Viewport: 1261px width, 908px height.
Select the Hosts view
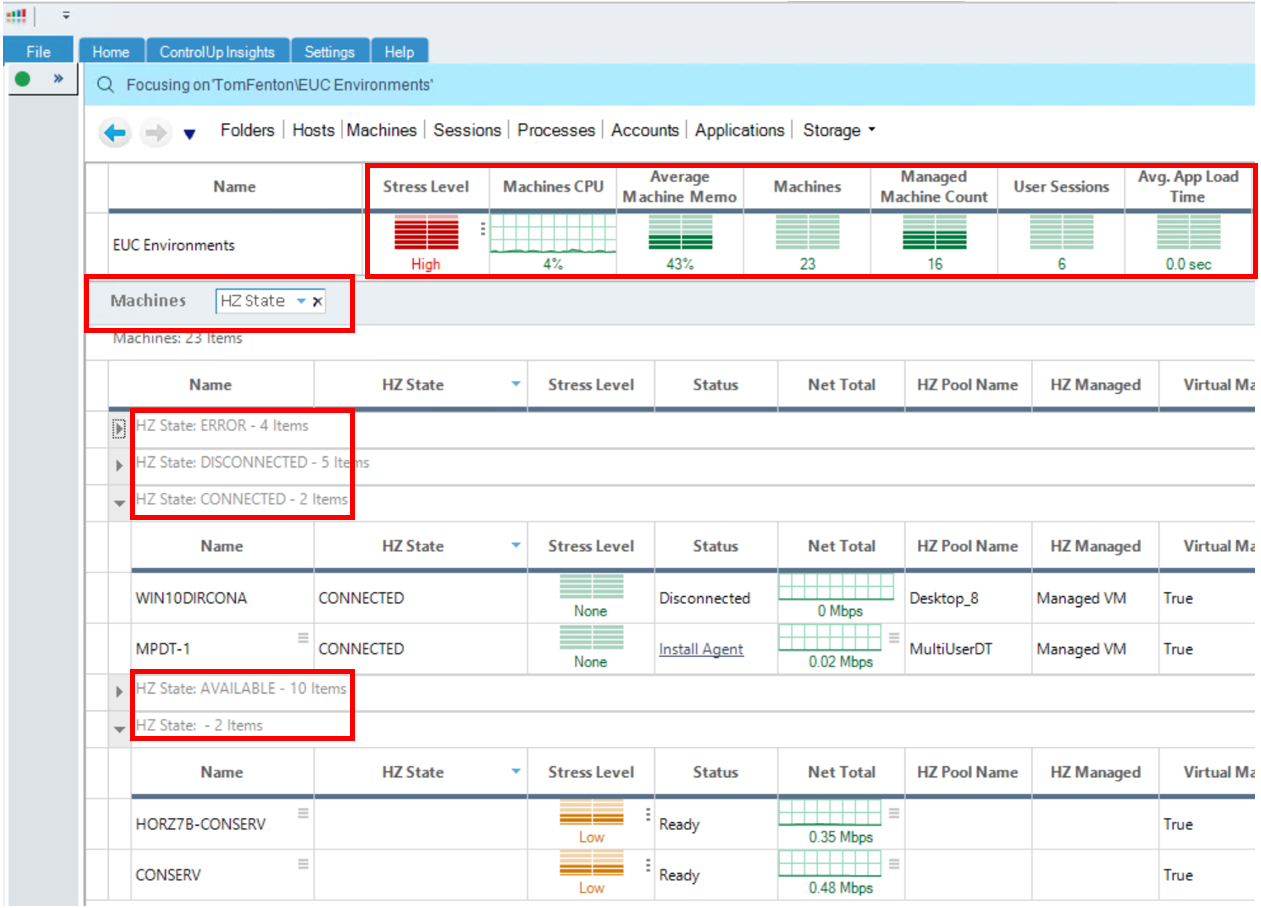(x=313, y=130)
